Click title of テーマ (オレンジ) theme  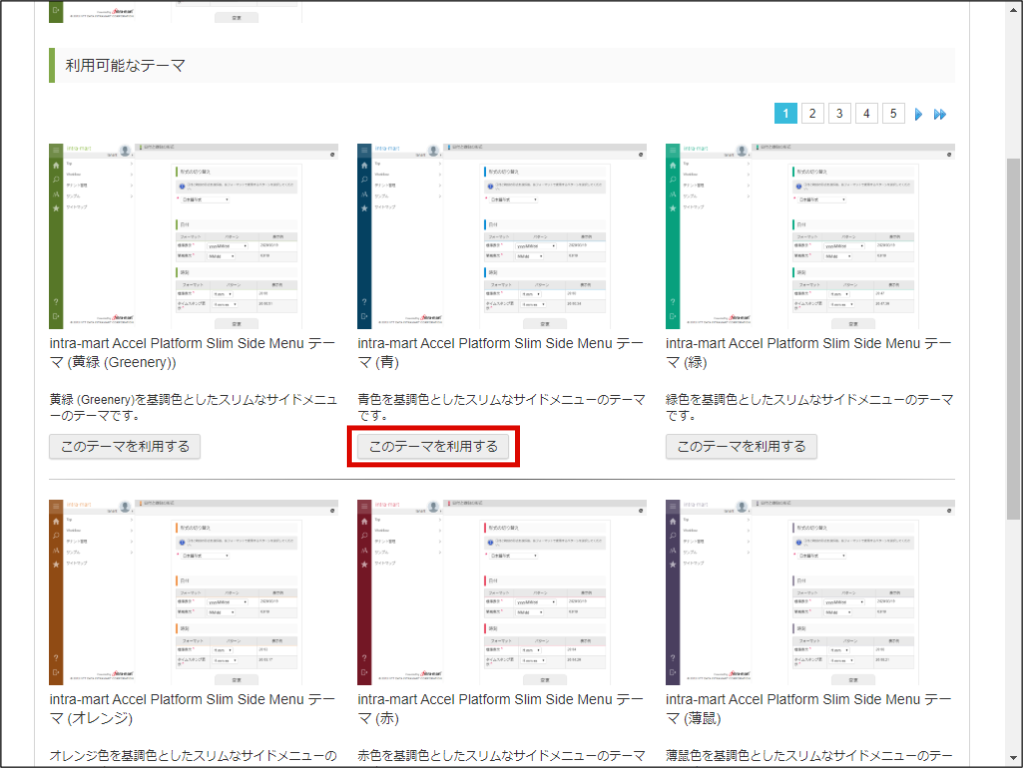pyautogui.click(x=192, y=709)
